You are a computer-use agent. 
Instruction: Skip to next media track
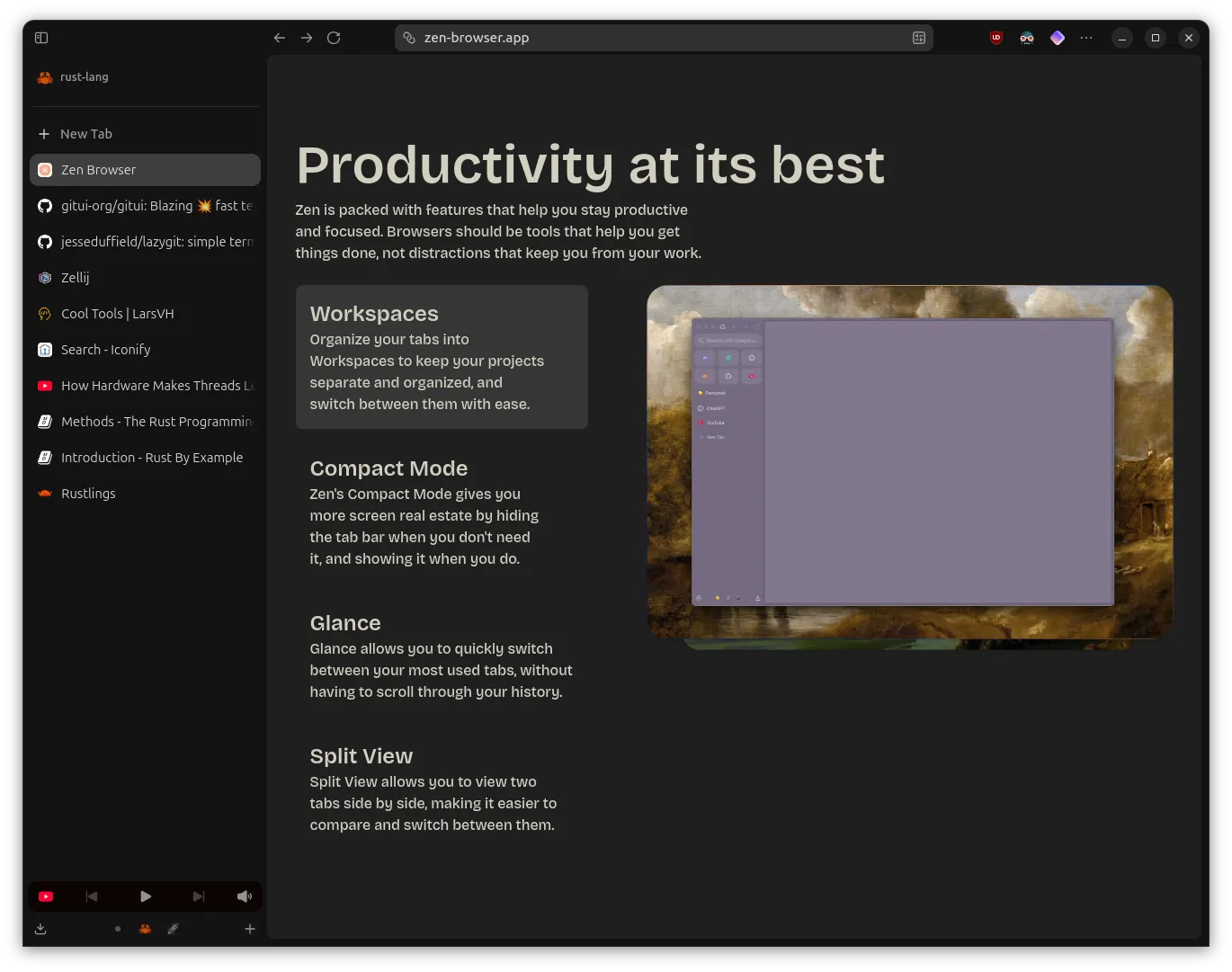(x=199, y=896)
